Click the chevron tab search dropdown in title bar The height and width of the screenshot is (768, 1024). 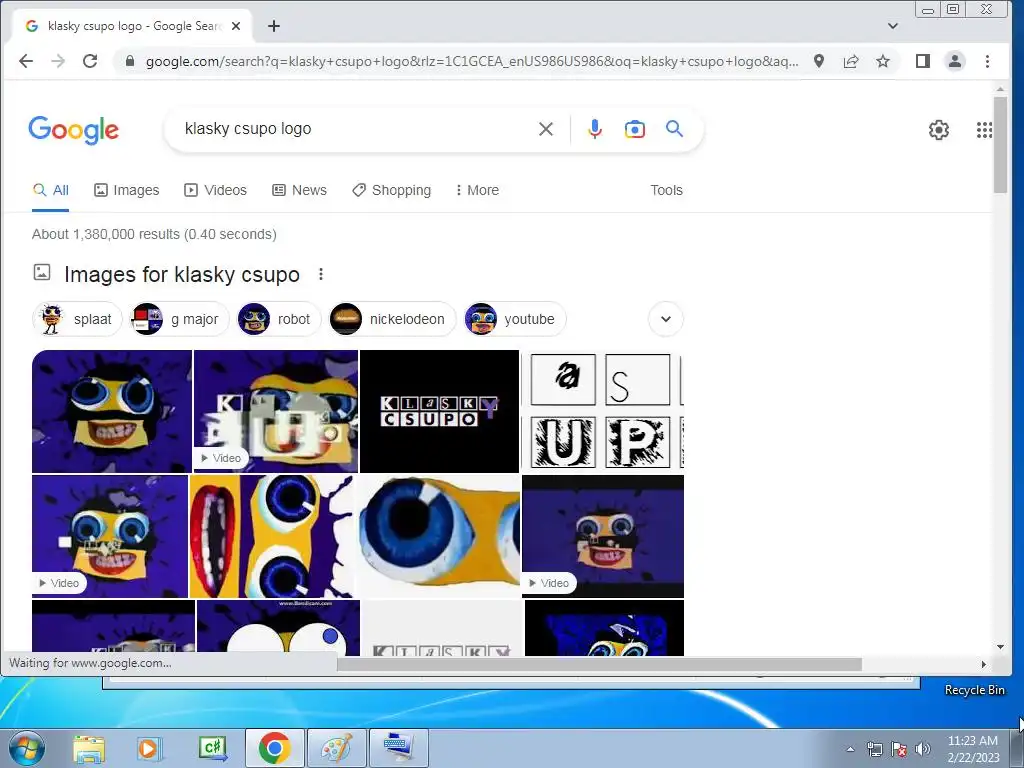pyautogui.click(x=893, y=26)
